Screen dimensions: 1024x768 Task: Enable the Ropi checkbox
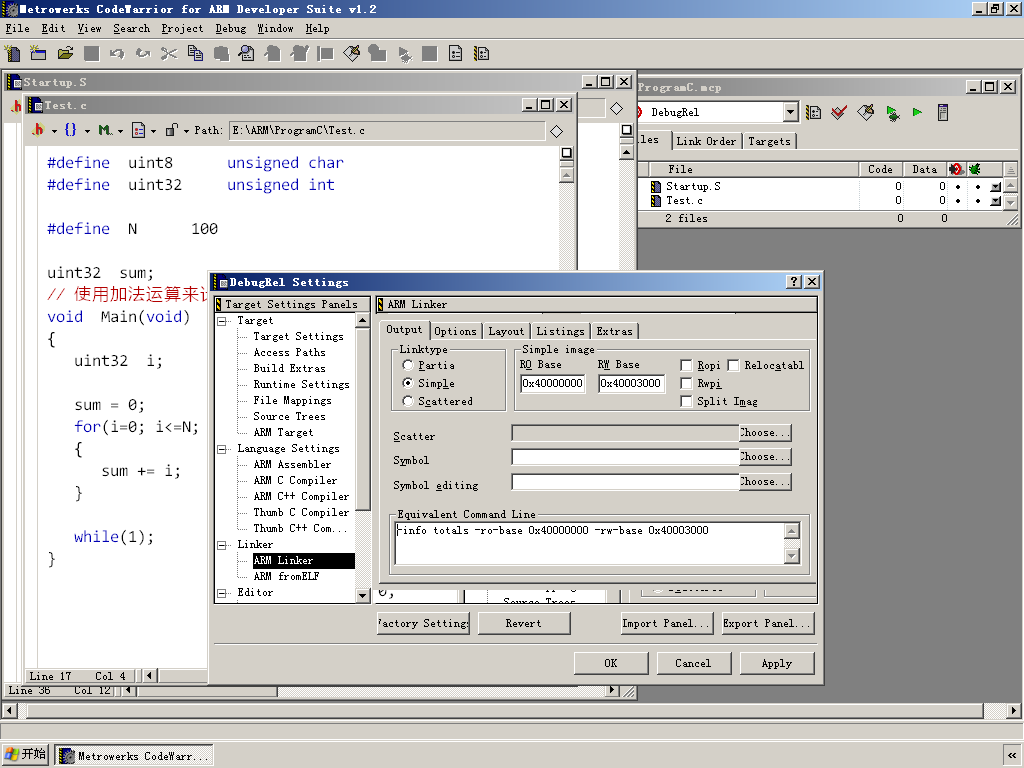(x=686, y=365)
